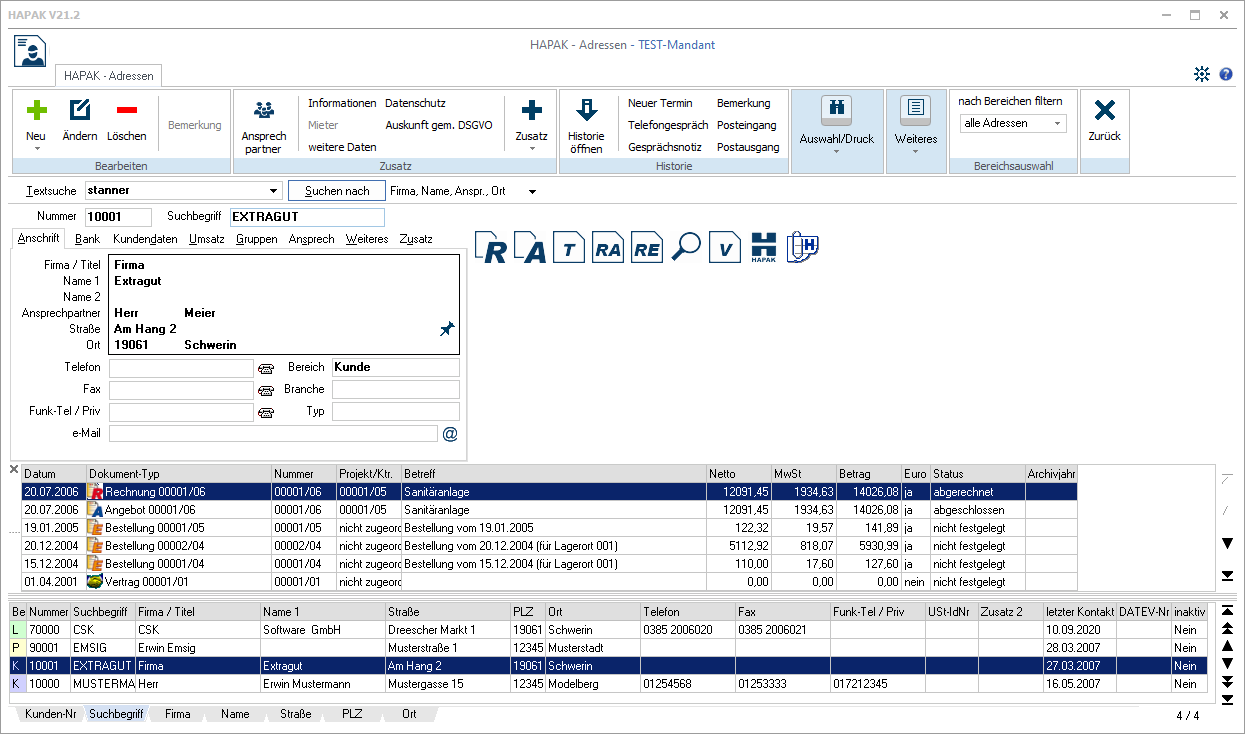
Task: Click the RE document icon
Action: point(647,247)
